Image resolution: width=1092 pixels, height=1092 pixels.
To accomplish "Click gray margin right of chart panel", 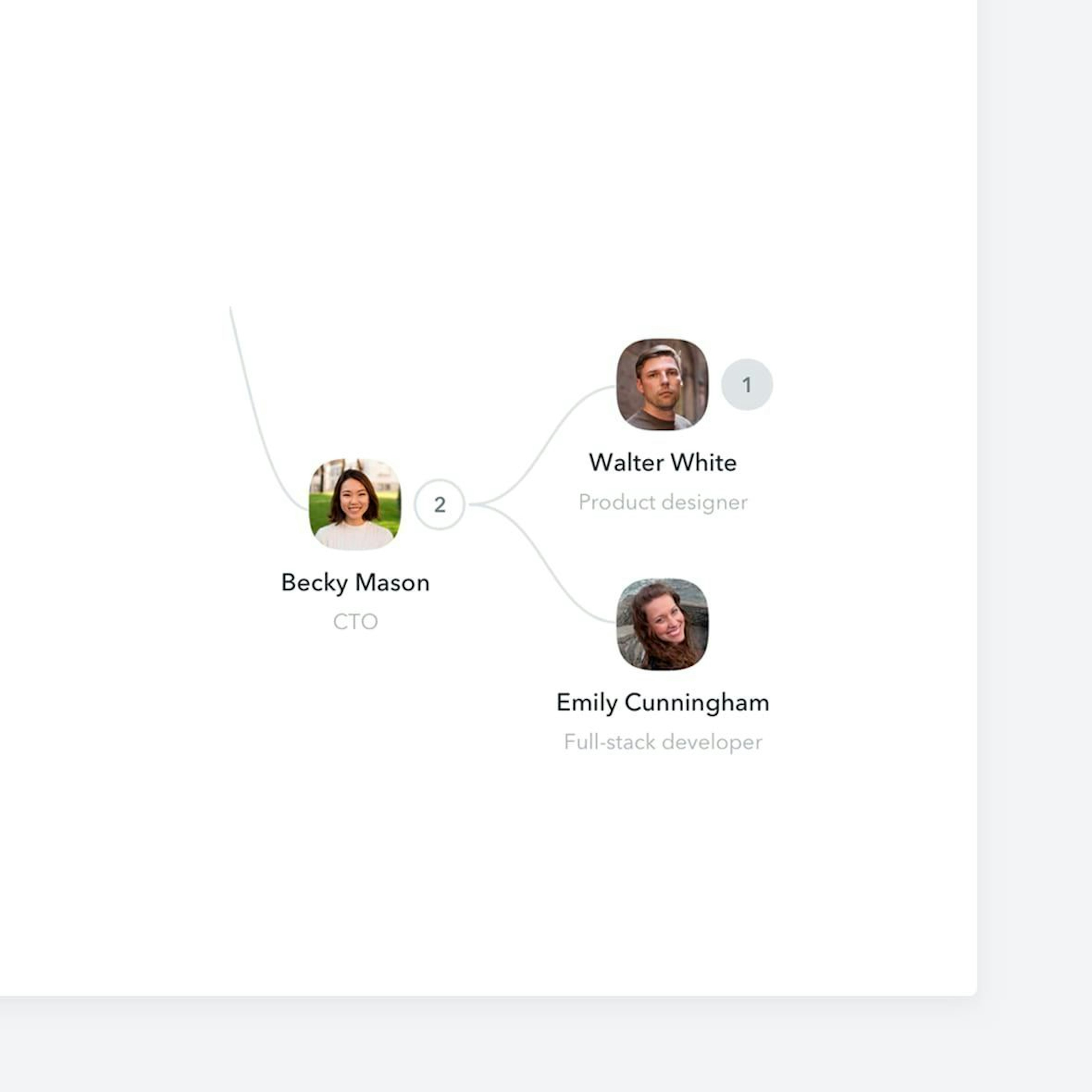I will [1034, 509].
